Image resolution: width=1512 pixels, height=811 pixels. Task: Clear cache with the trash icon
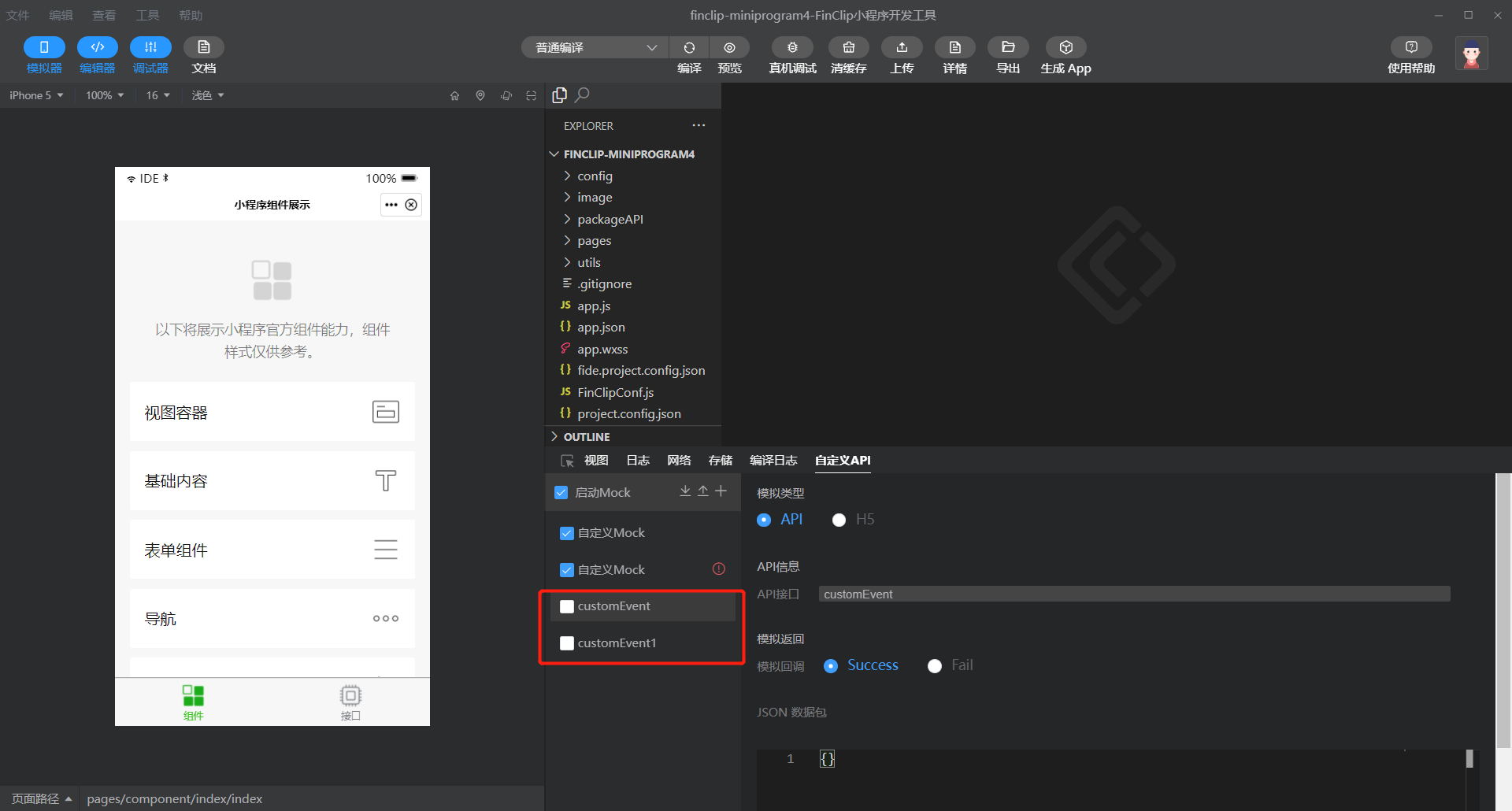pyautogui.click(x=849, y=47)
